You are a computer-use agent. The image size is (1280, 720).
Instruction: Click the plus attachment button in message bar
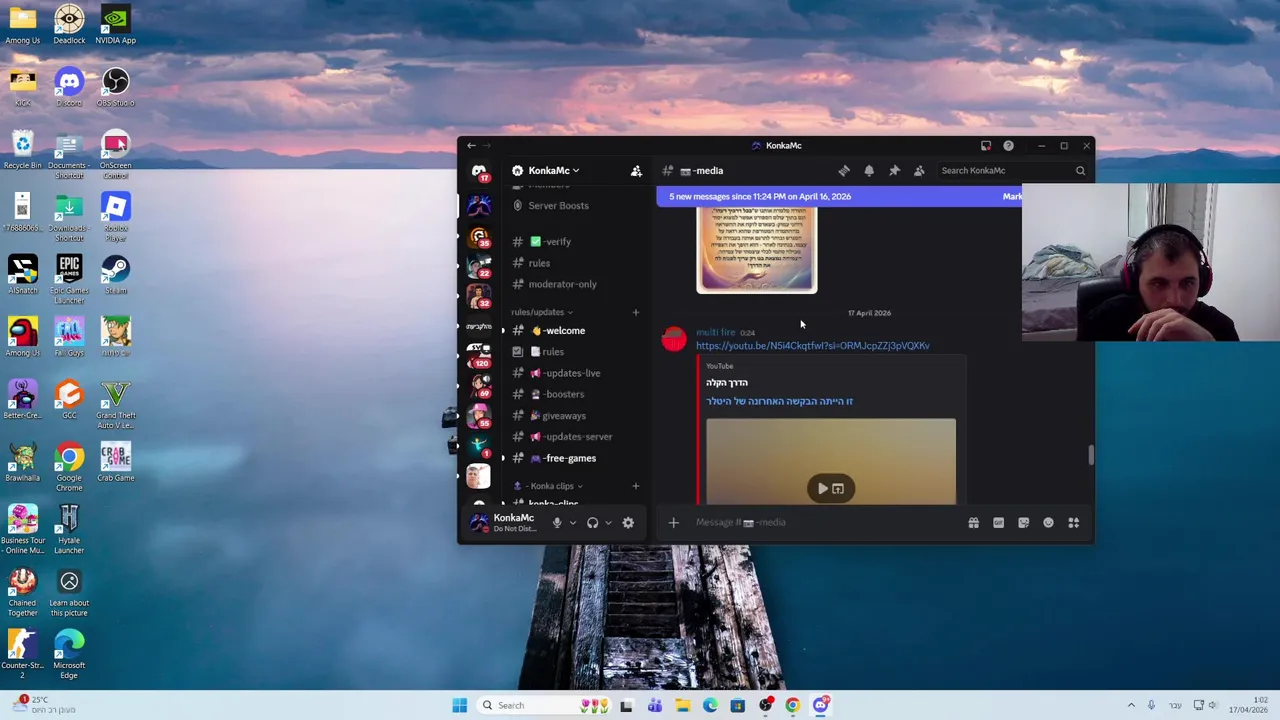tap(673, 523)
